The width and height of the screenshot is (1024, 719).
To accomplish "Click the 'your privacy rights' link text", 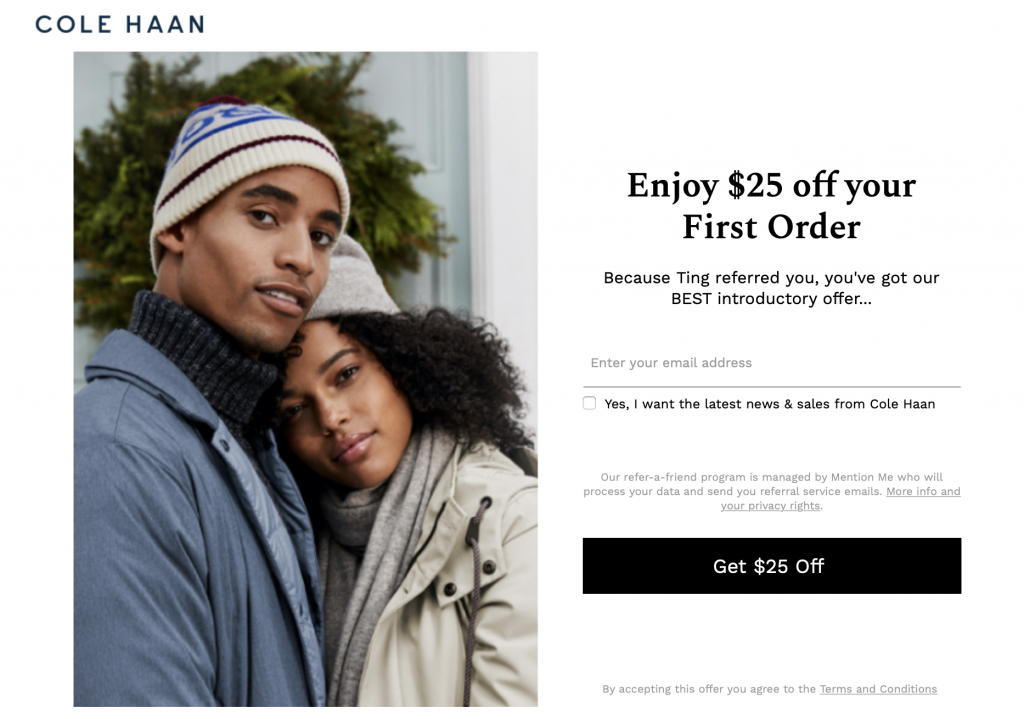I will click(770, 505).
